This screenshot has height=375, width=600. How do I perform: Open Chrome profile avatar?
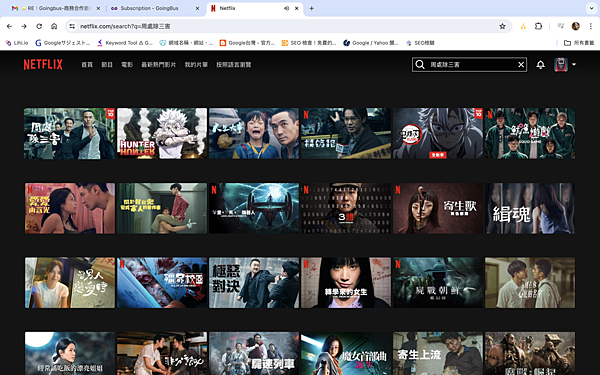[x=576, y=26]
